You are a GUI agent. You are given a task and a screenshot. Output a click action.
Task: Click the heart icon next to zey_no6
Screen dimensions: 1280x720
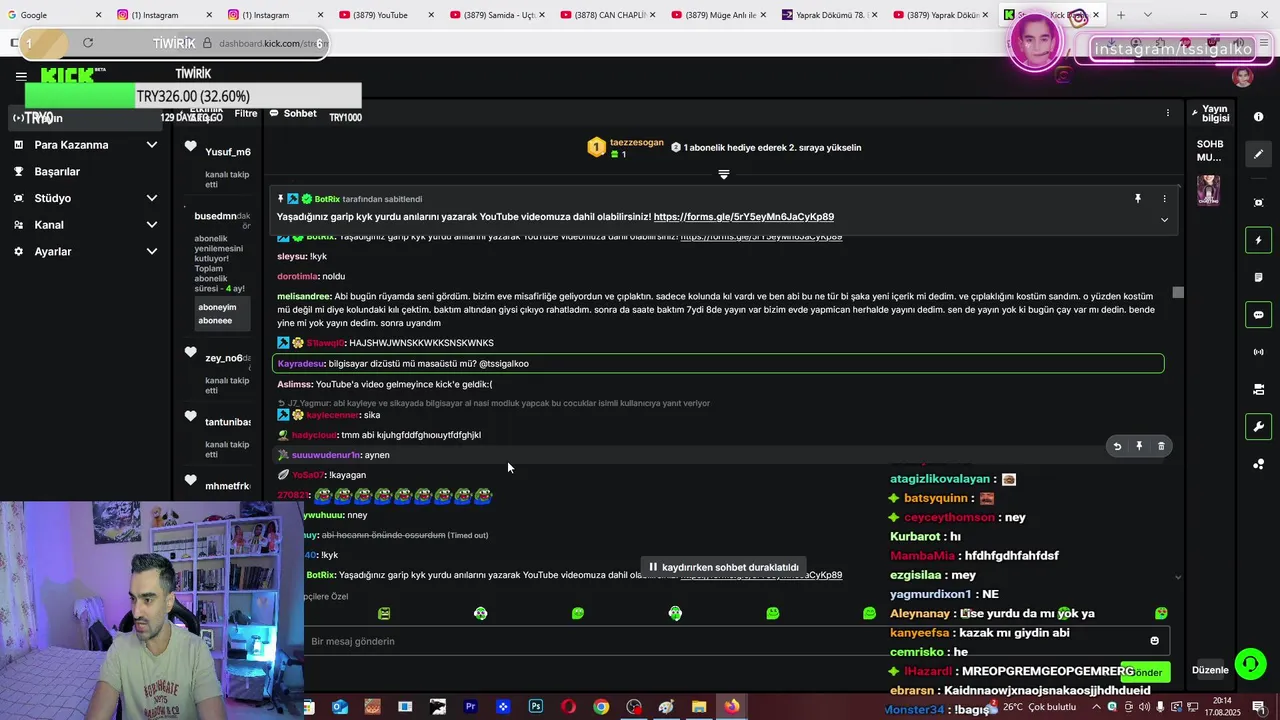pyautogui.click(x=191, y=352)
